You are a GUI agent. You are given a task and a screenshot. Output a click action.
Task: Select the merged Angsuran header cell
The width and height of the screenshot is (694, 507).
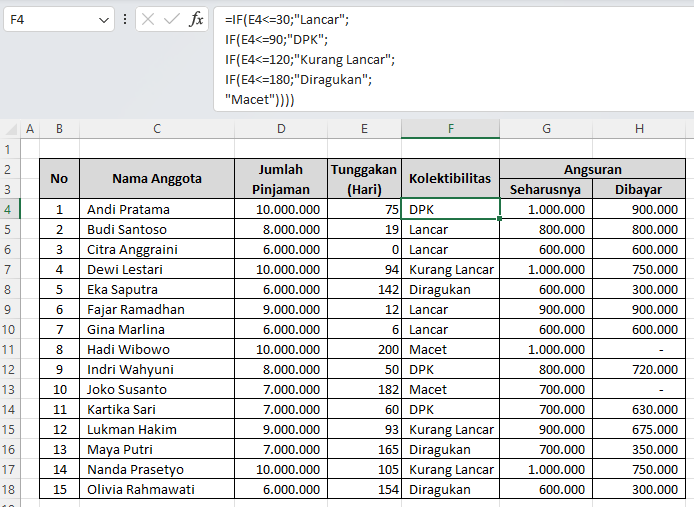[x=592, y=169]
